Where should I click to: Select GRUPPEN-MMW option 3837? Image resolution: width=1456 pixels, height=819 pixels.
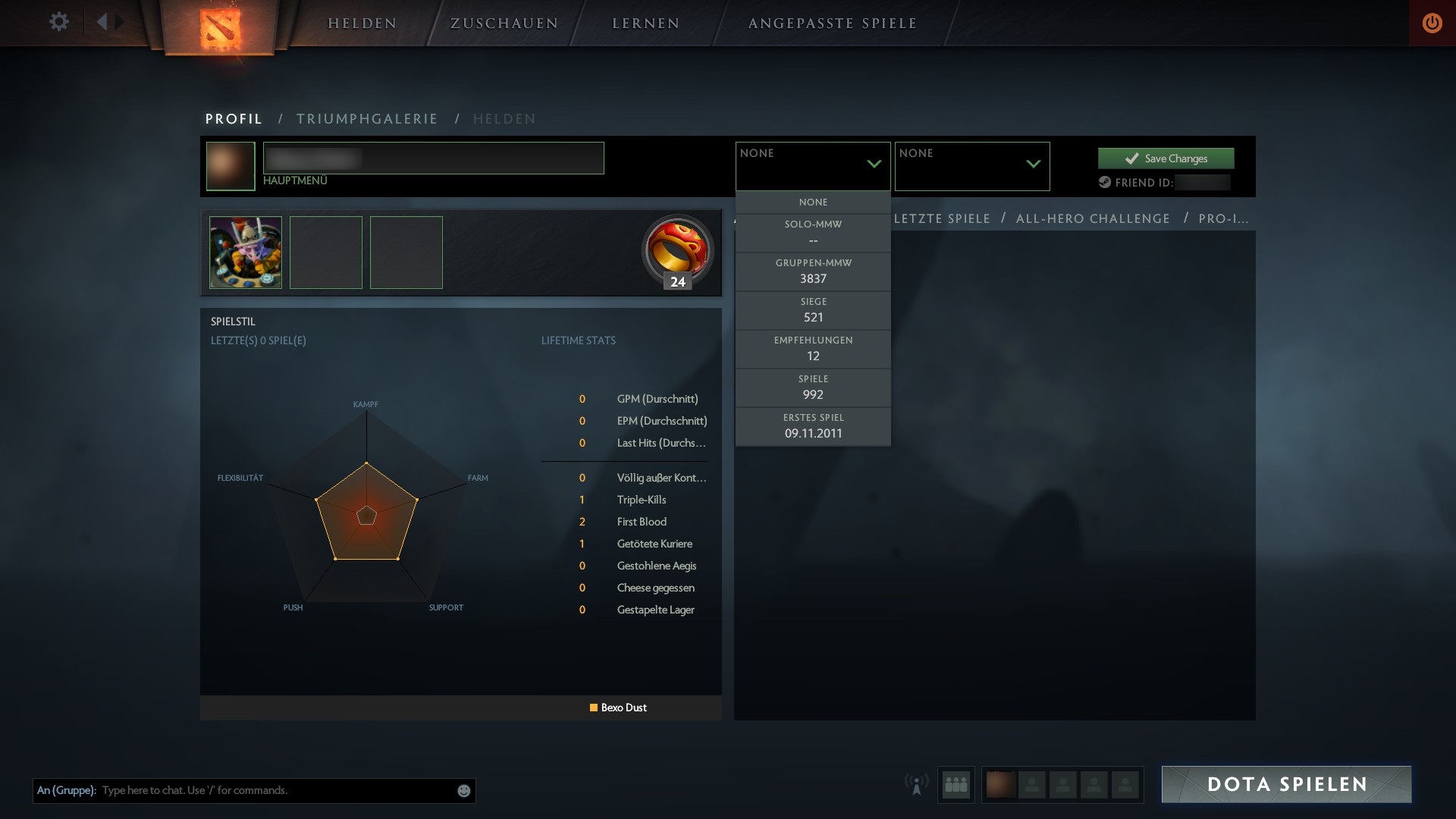pos(812,271)
